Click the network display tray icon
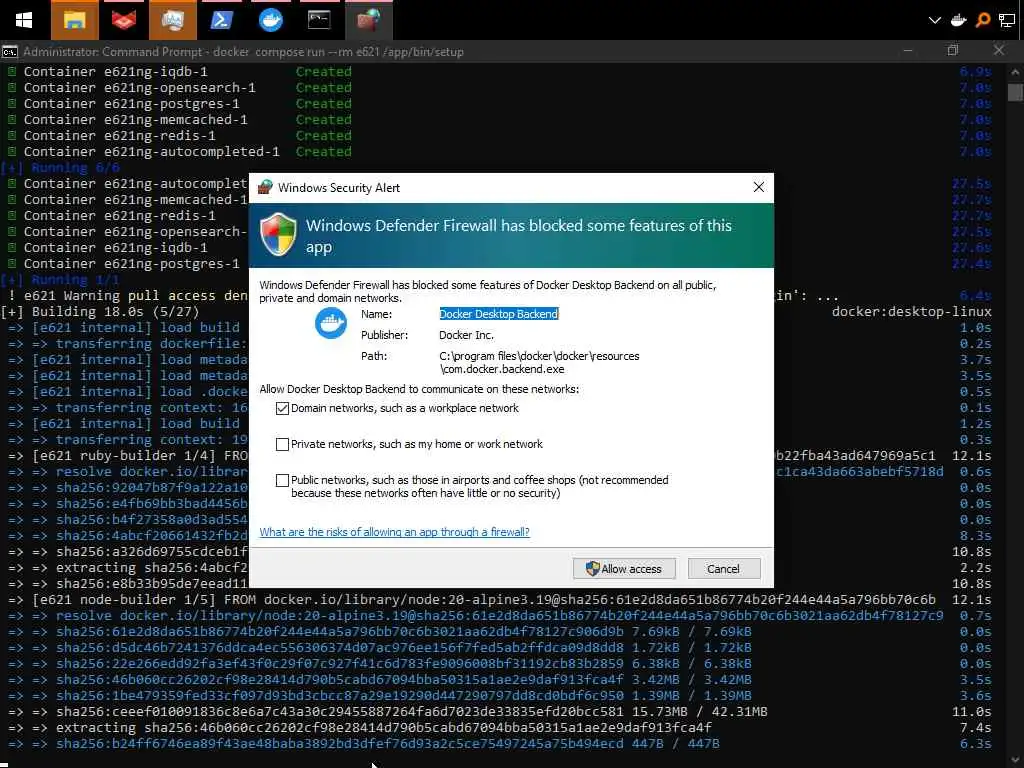The height and width of the screenshot is (768, 1024). [1007, 20]
